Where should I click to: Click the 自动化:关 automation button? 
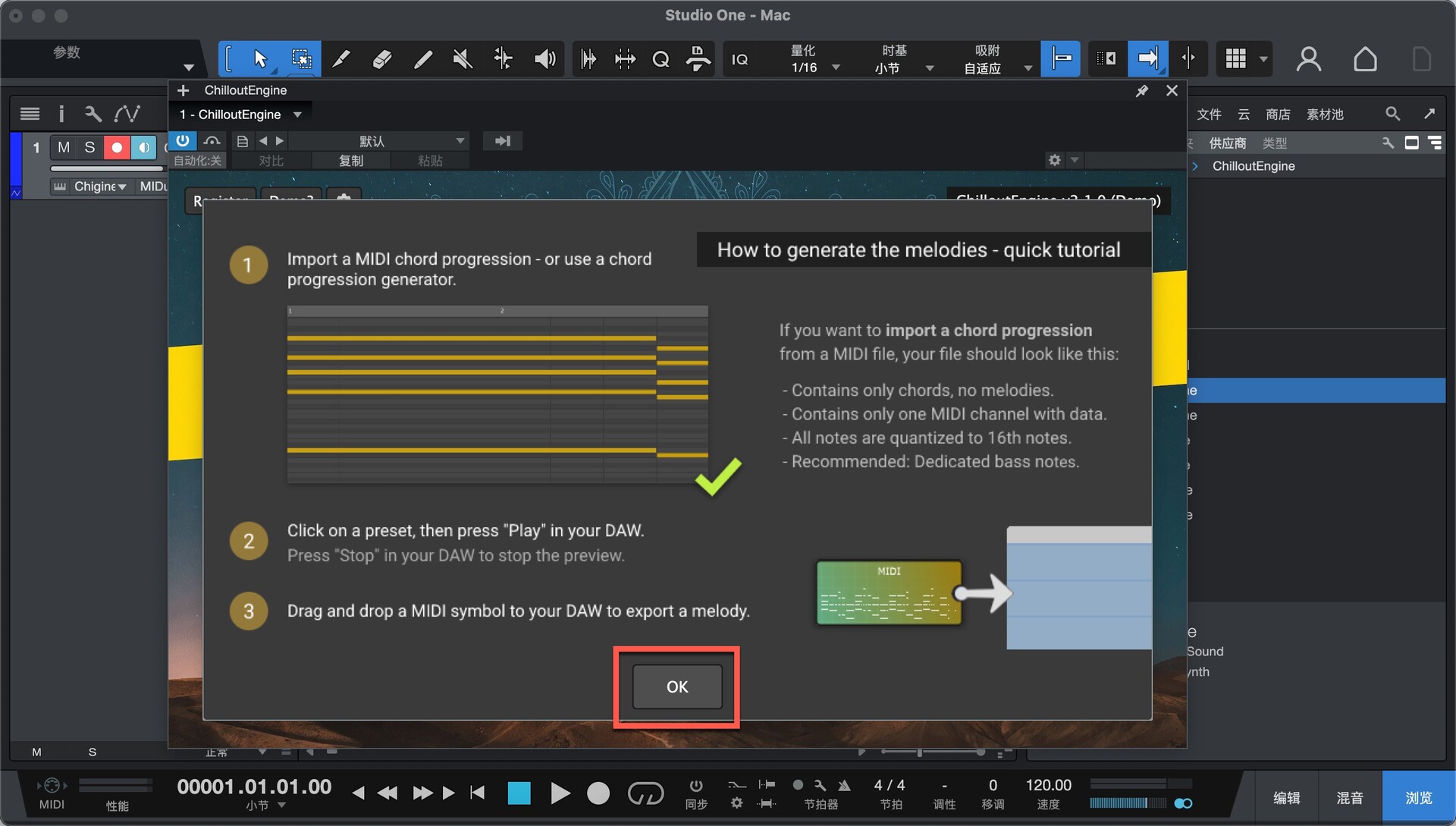click(x=197, y=161)
